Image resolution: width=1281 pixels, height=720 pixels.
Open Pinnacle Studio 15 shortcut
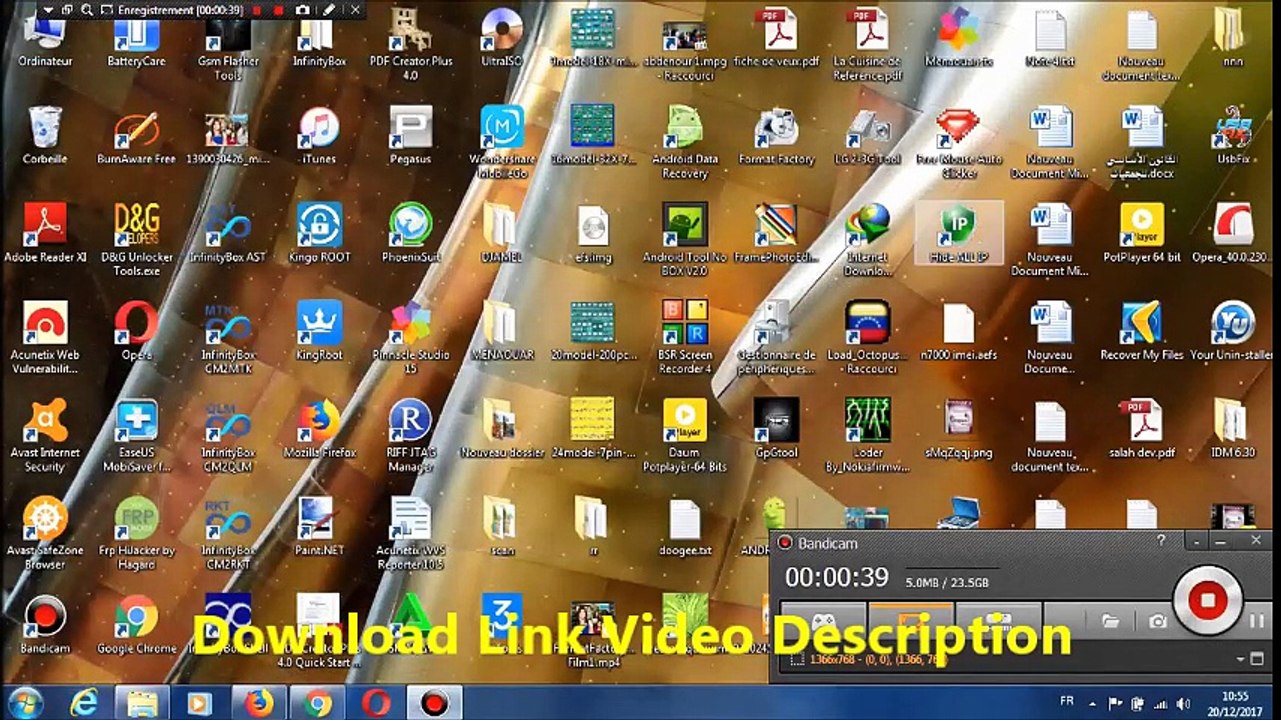(x=410, y=338)
